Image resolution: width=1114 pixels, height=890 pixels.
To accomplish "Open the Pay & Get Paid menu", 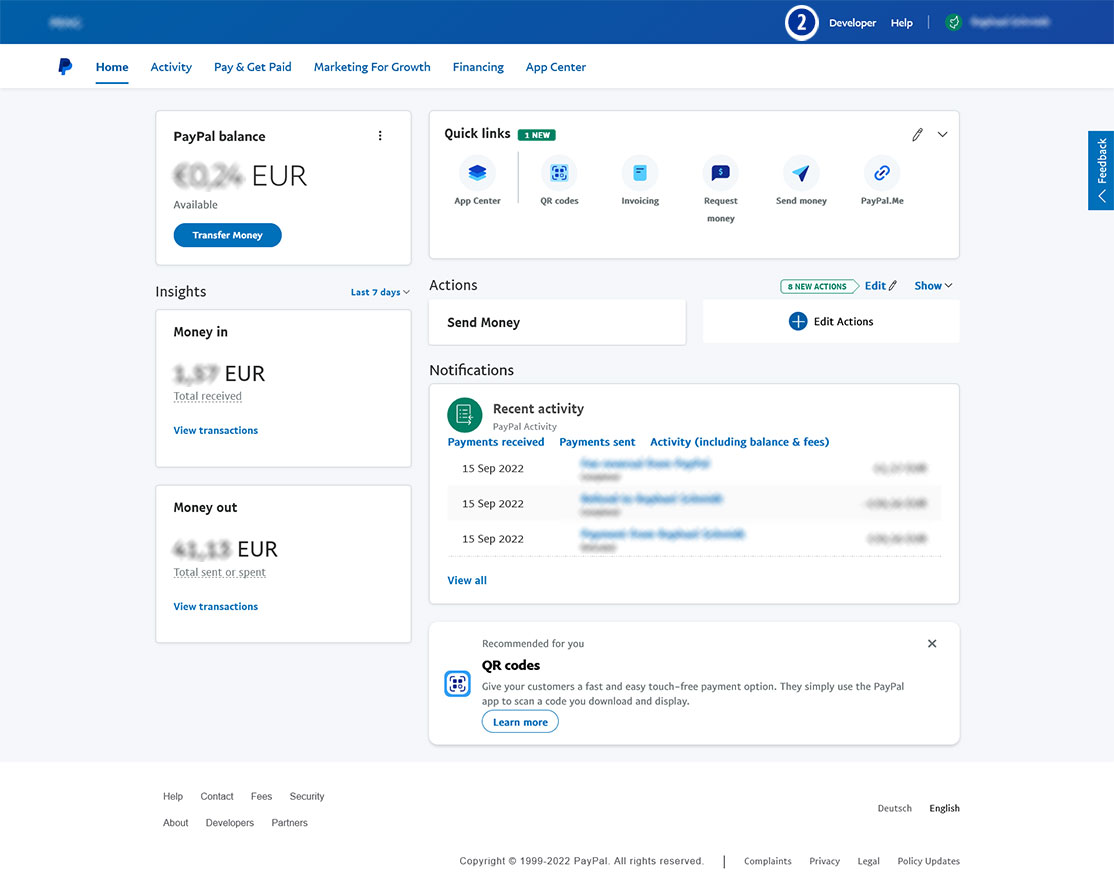I will [x=253, y=67].
